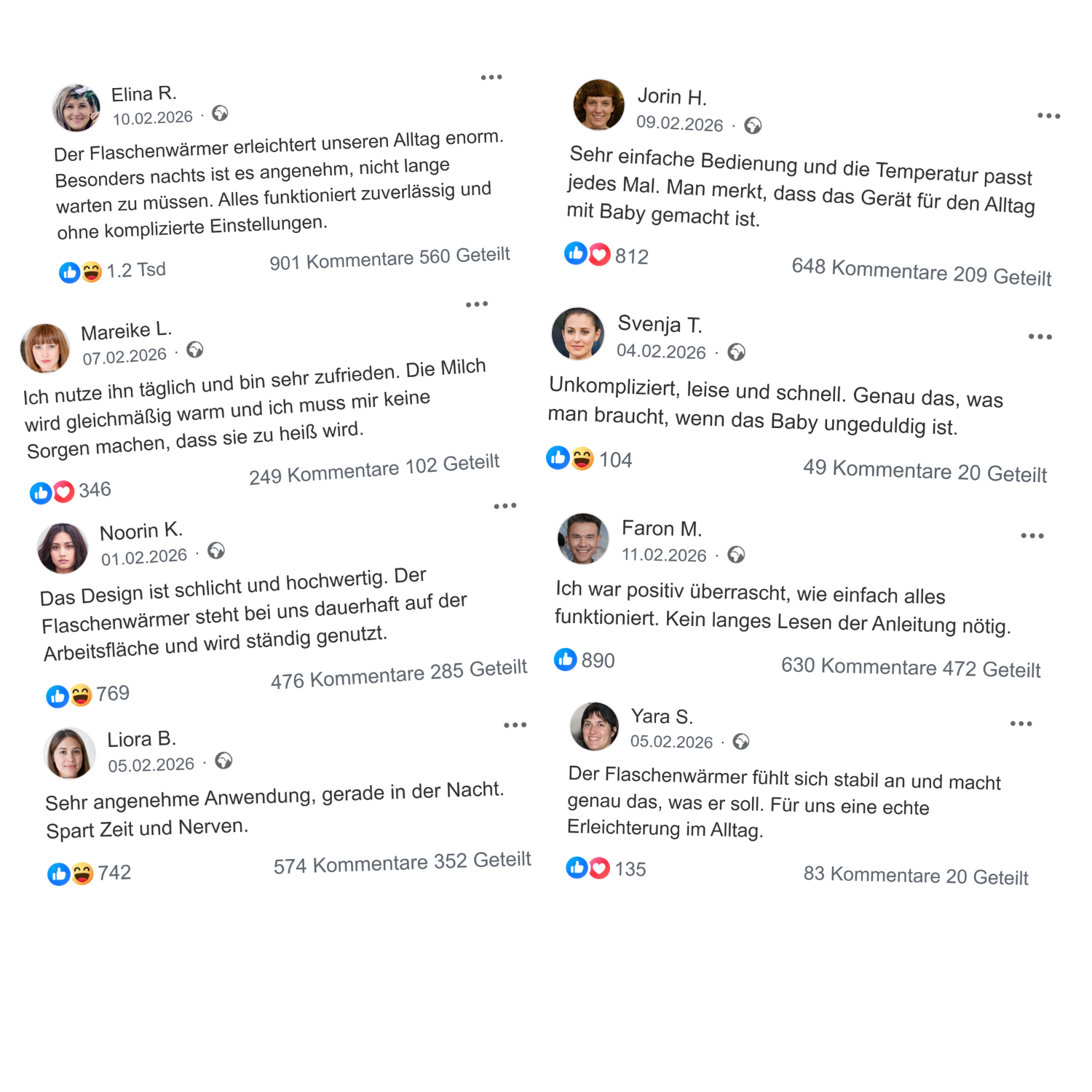This screenshot has height=1092, width=1092.
Task: Open the three-dot menu on Noorin K.'s post
Action: tap(505, 506)
